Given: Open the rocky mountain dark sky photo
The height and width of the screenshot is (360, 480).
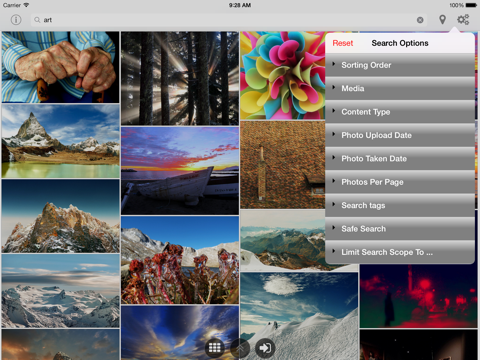Looking at the screenshot, I should pos(60,216).
